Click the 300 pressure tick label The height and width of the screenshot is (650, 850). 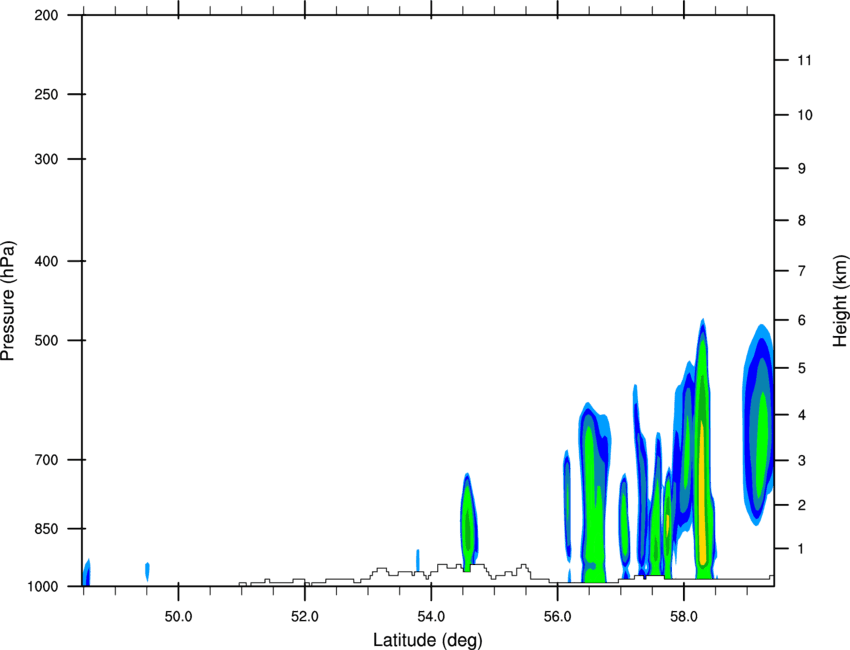46,159
